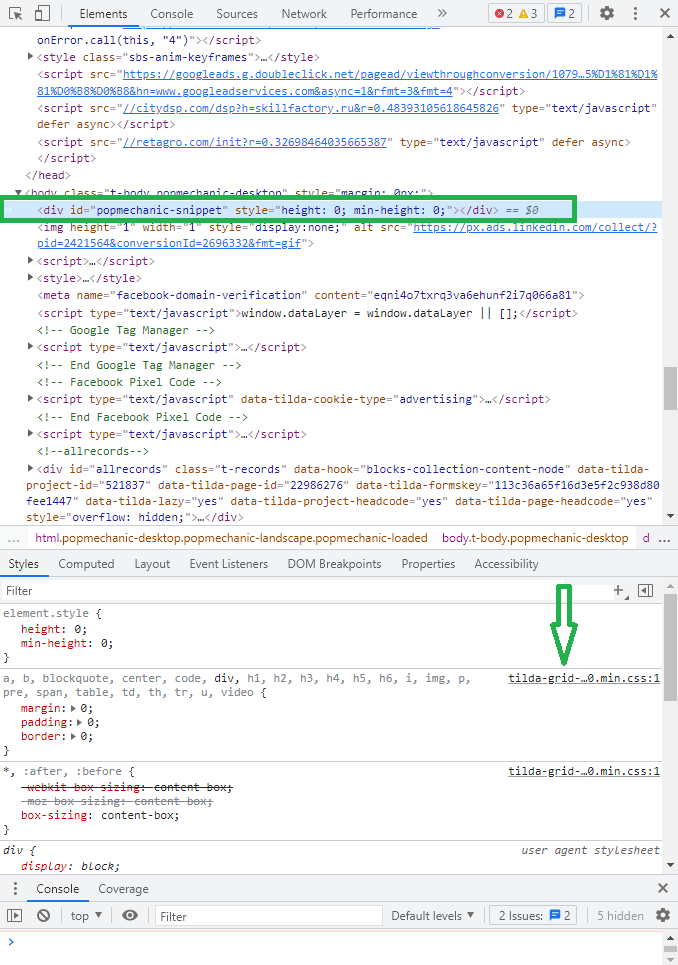Activate the inspect element picker icon
The width and height of the screenshot is (678, 965).
(16, 13)
